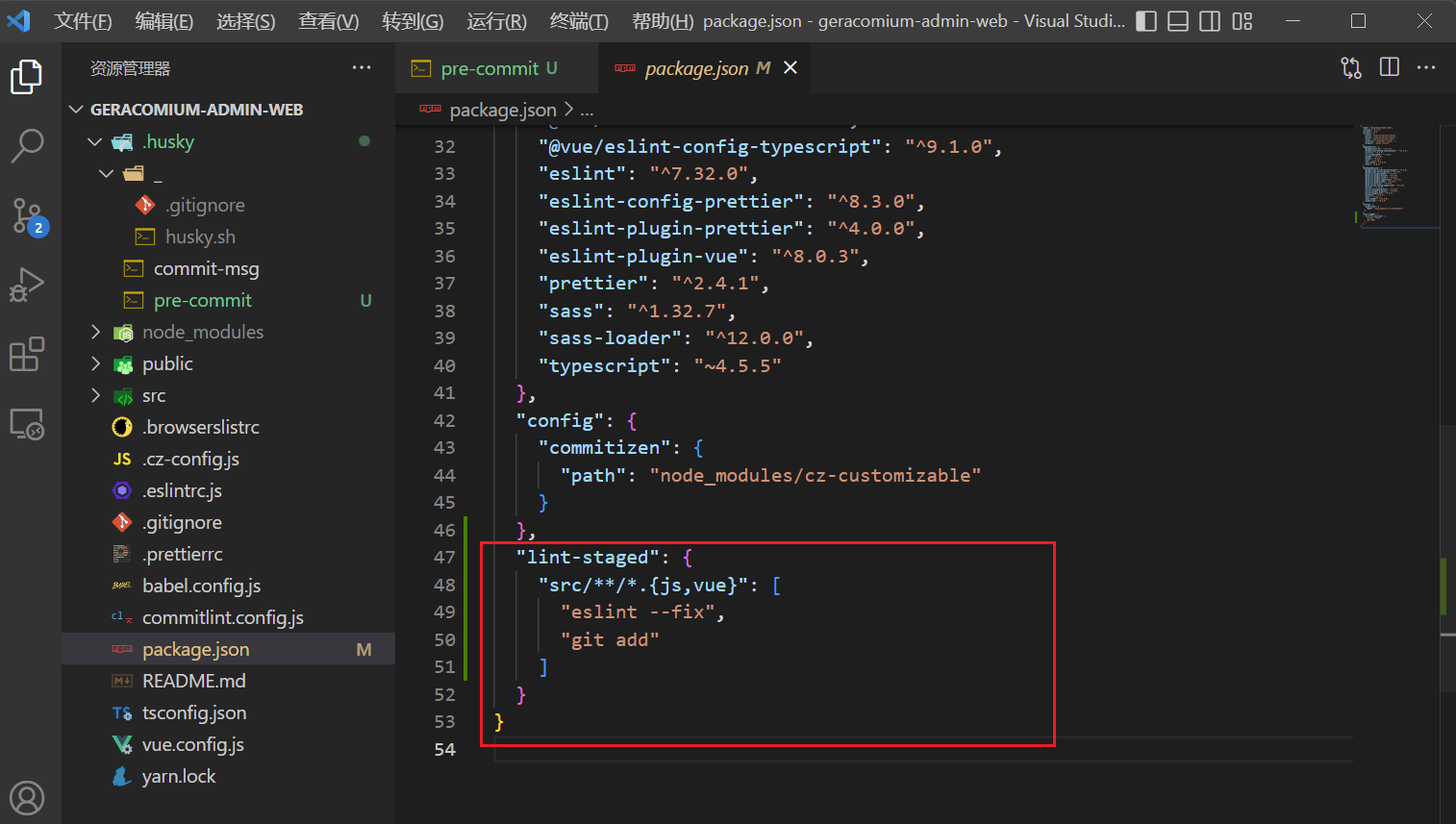This screenshot has width=1456, height=824.
Task: Toggle the bottom panel layout icon
Action: 1178,21
